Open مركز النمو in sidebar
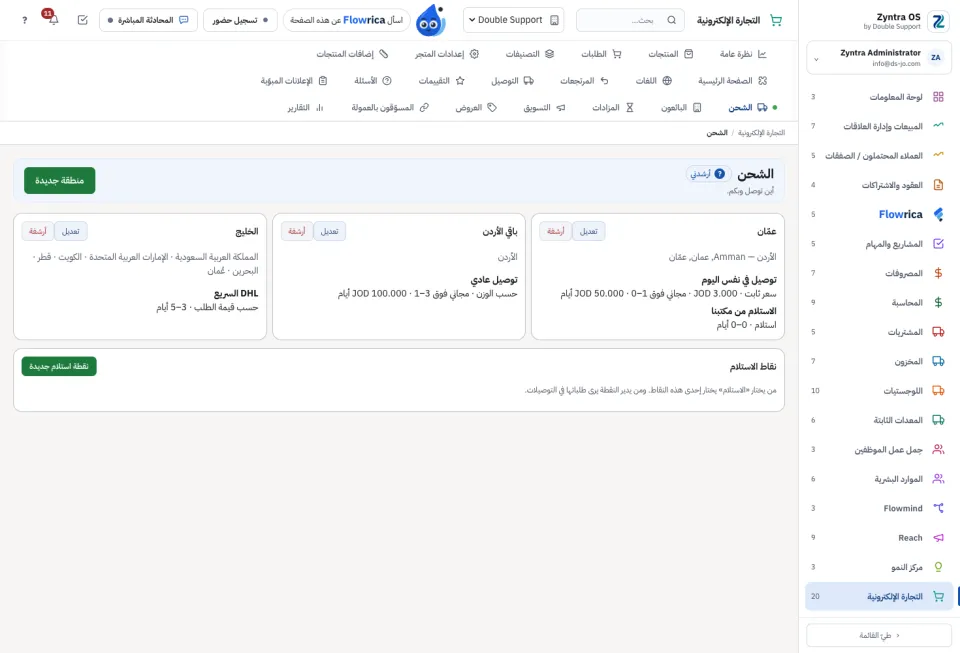 (x=879, y=567)
